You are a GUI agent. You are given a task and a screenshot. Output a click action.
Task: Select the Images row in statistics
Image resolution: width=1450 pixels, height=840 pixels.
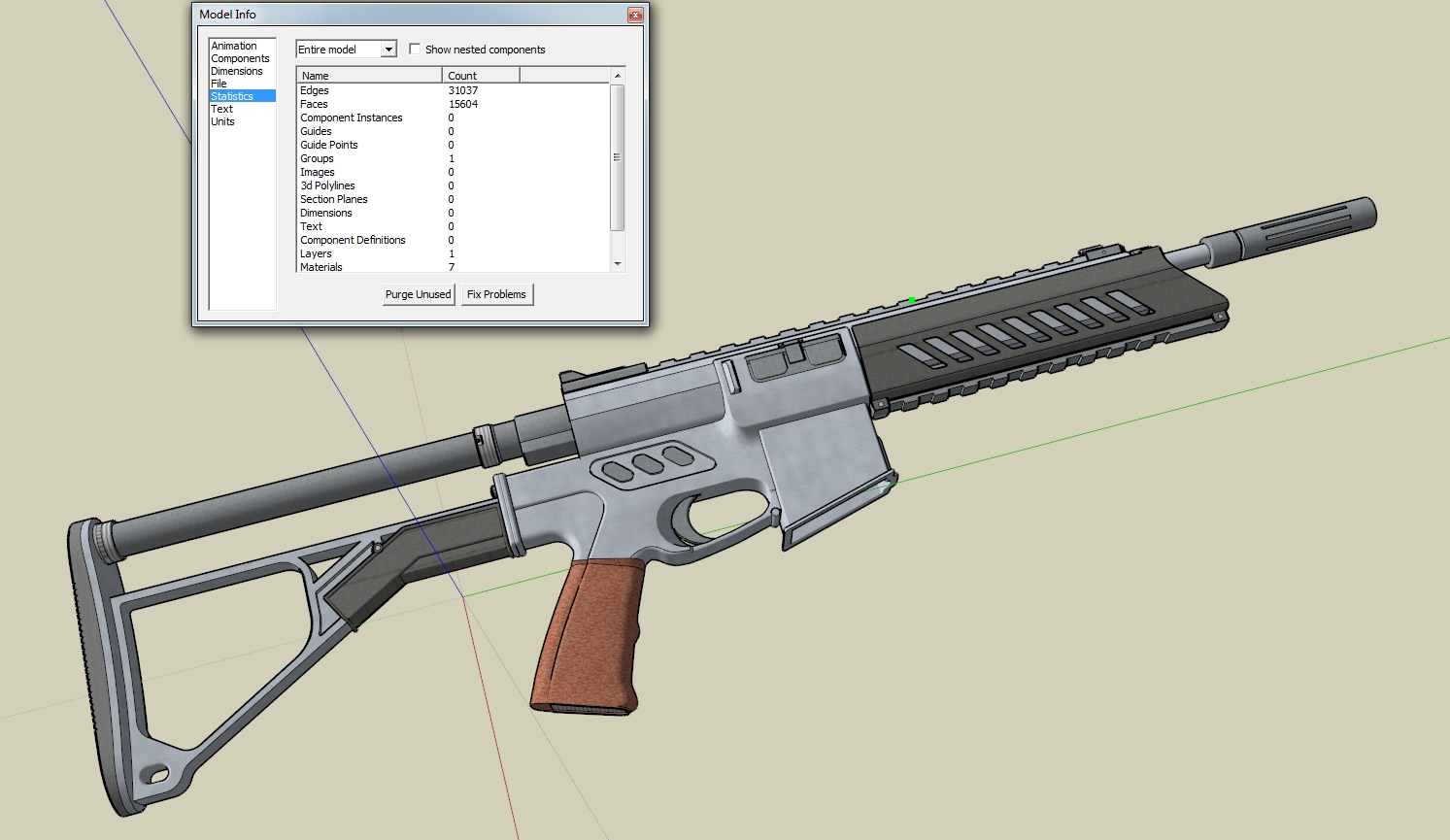454,172
